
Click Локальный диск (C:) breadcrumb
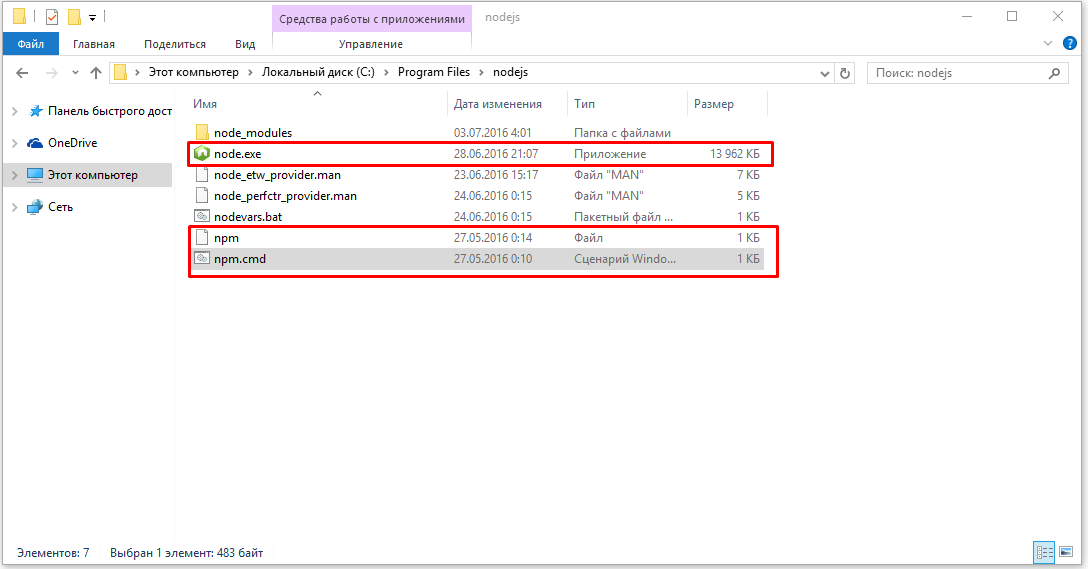point(318,72)
